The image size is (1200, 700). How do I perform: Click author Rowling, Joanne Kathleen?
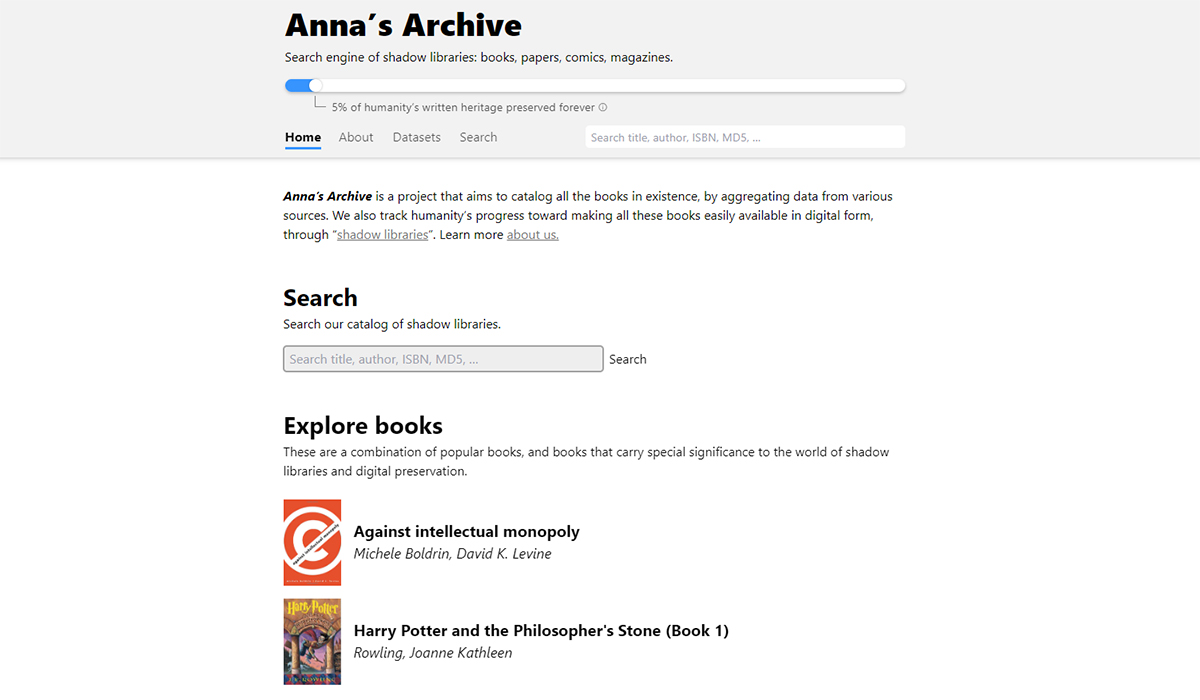(x=433, y=653)
